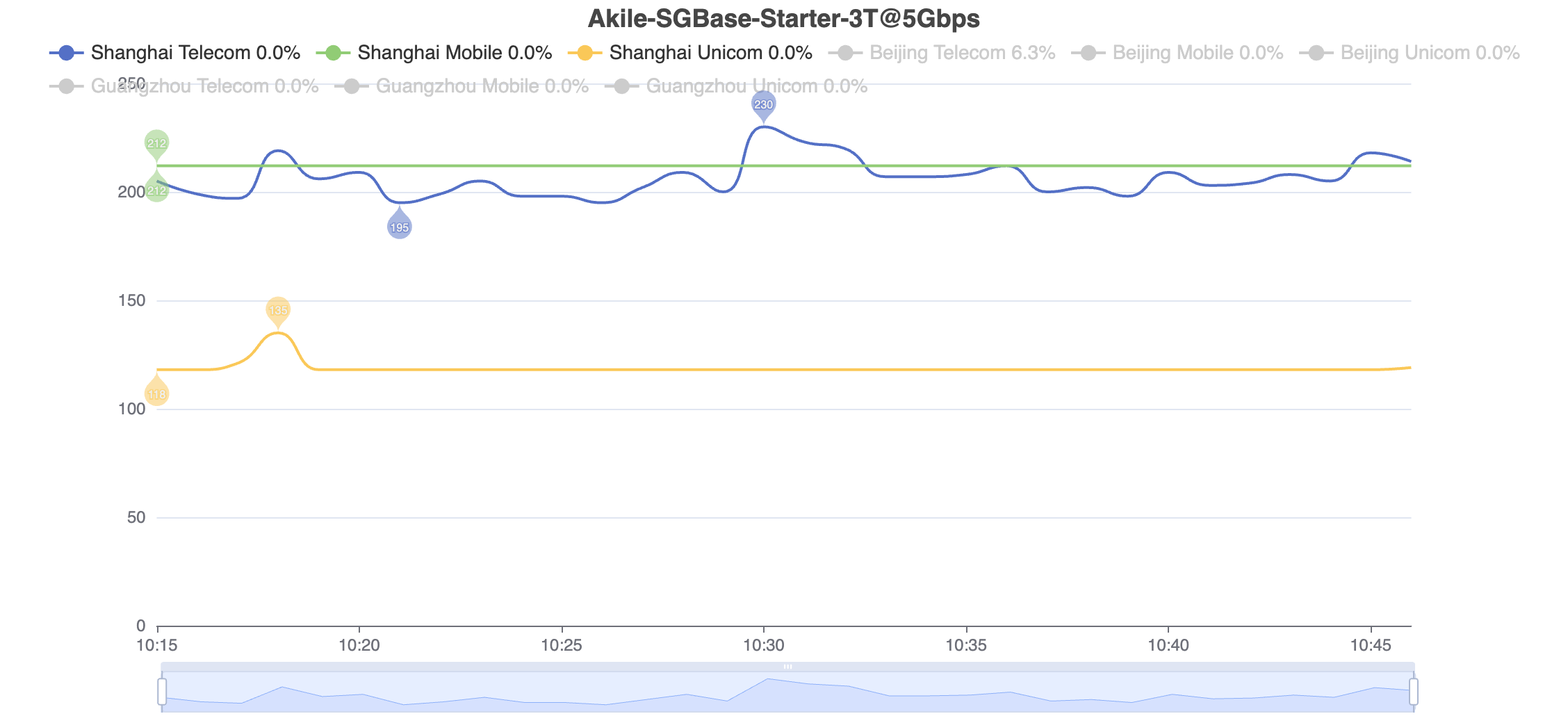The width and height of the screenshot is (1568, 723).
Task: Click the 10:30 time axis label
Action: pos(764,646)
